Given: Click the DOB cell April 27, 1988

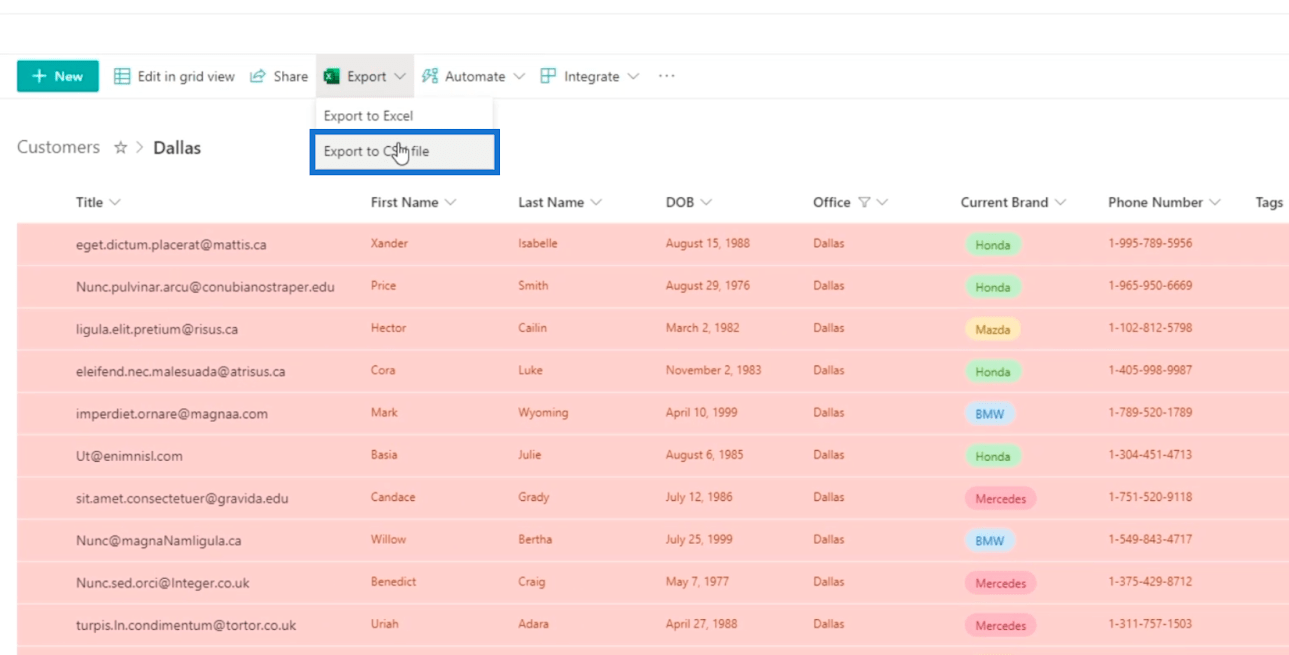Looking at the screenshot, I should pos(702,623).
